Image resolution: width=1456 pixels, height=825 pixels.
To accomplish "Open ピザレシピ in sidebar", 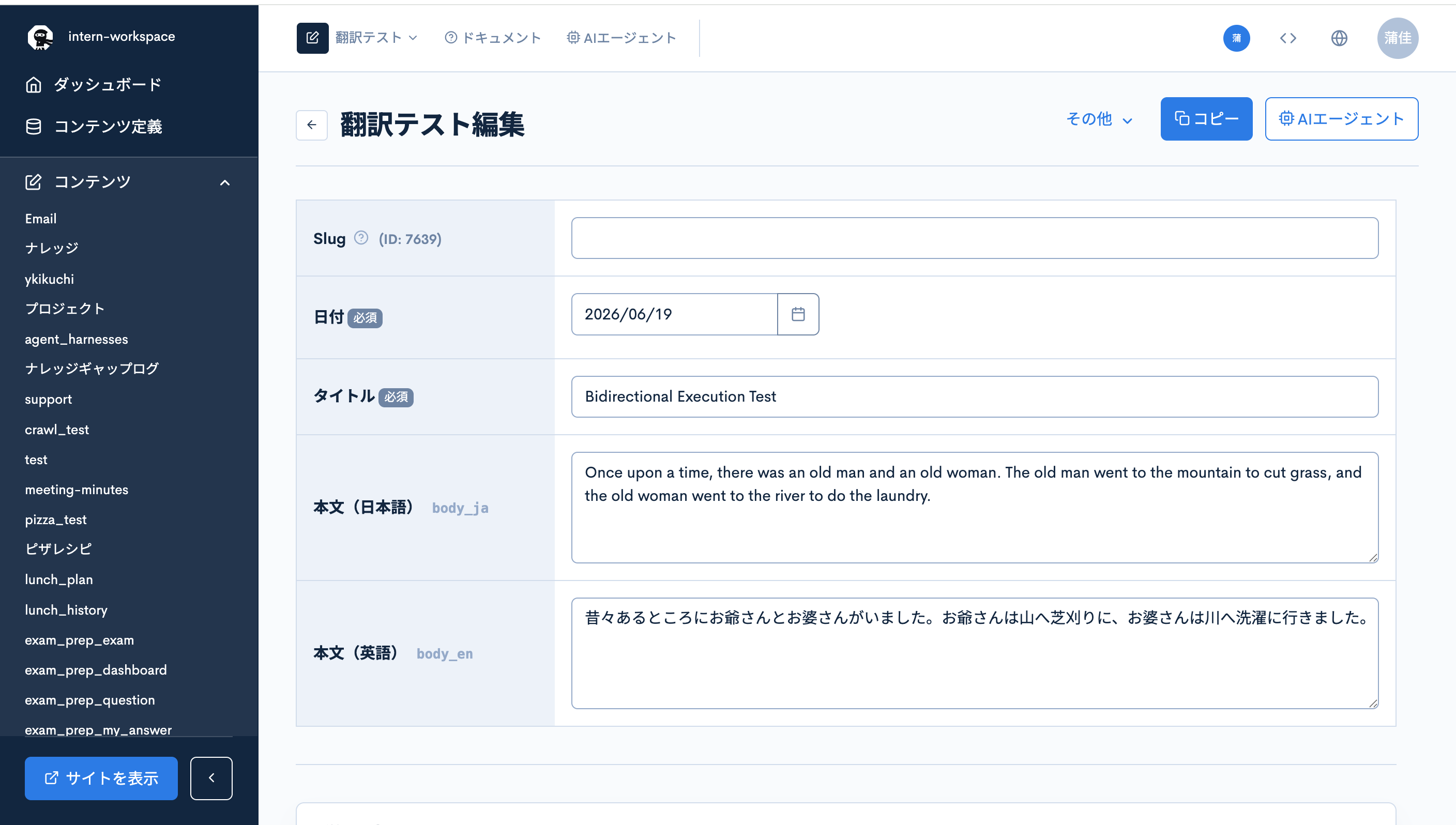I will pyautogui.click(x=58, y=548).
